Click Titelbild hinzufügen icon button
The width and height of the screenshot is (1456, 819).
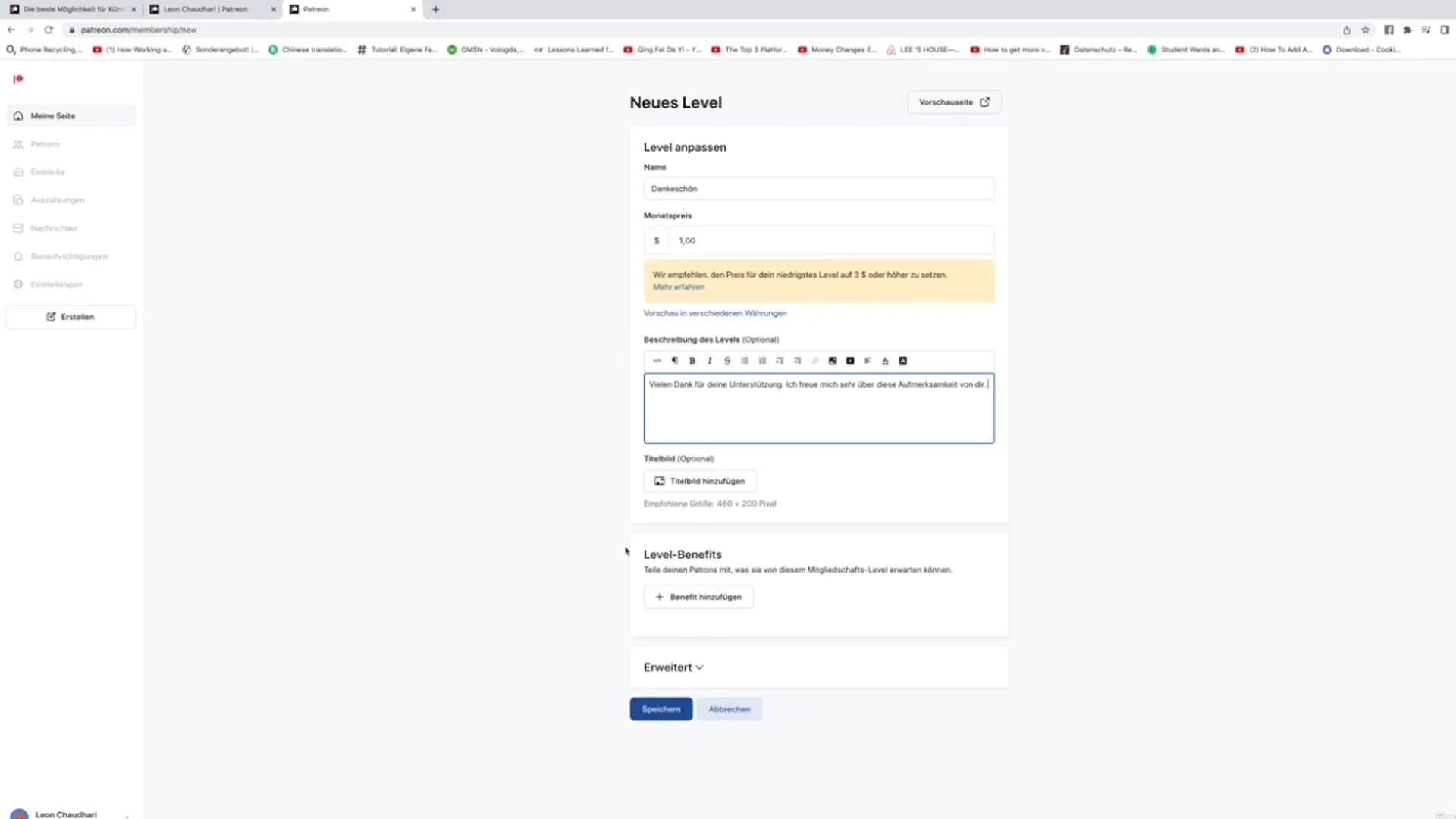[x=660, y=481]
